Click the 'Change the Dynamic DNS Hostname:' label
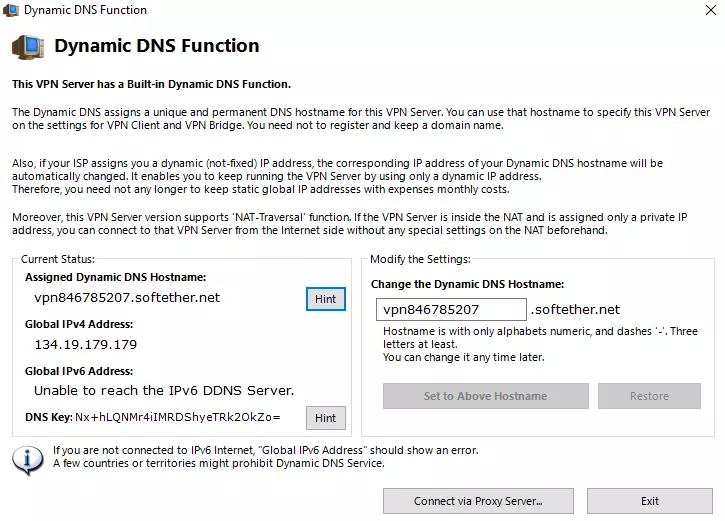This screenshot has width=725, height=521. [467, 284]
